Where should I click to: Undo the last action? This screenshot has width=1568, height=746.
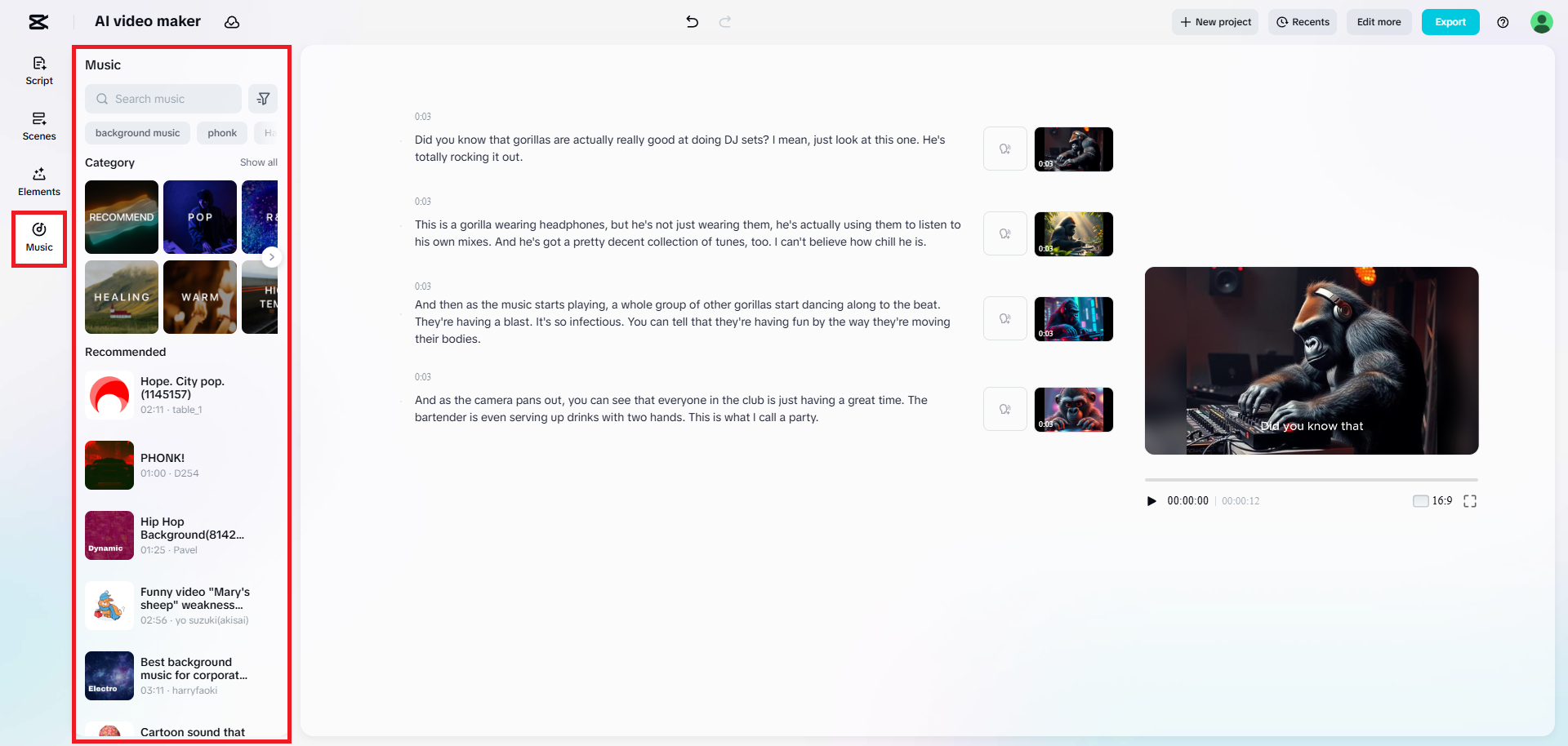(x=693, y=22)
